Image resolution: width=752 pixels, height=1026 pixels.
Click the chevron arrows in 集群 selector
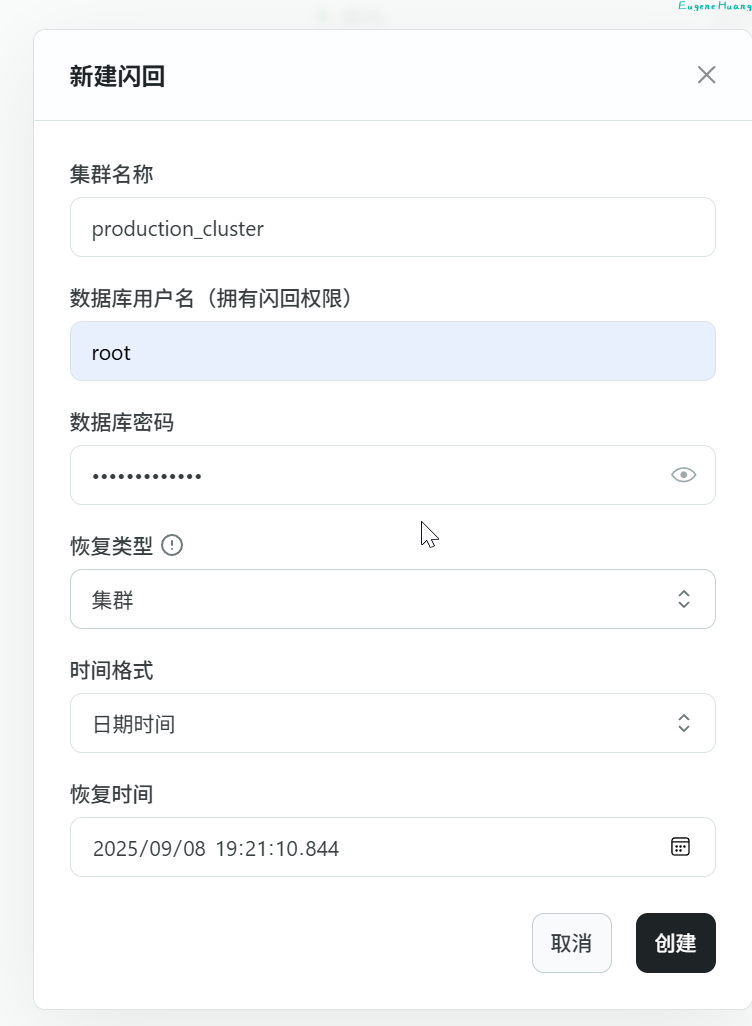tap(684, 599)
